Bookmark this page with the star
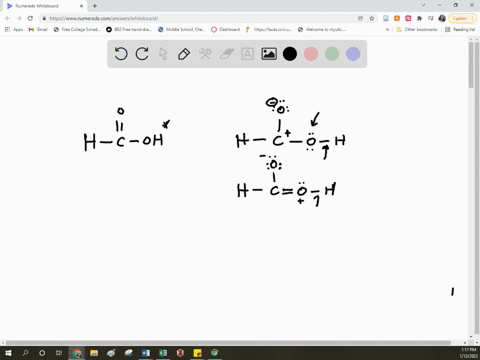 [372, 18]
